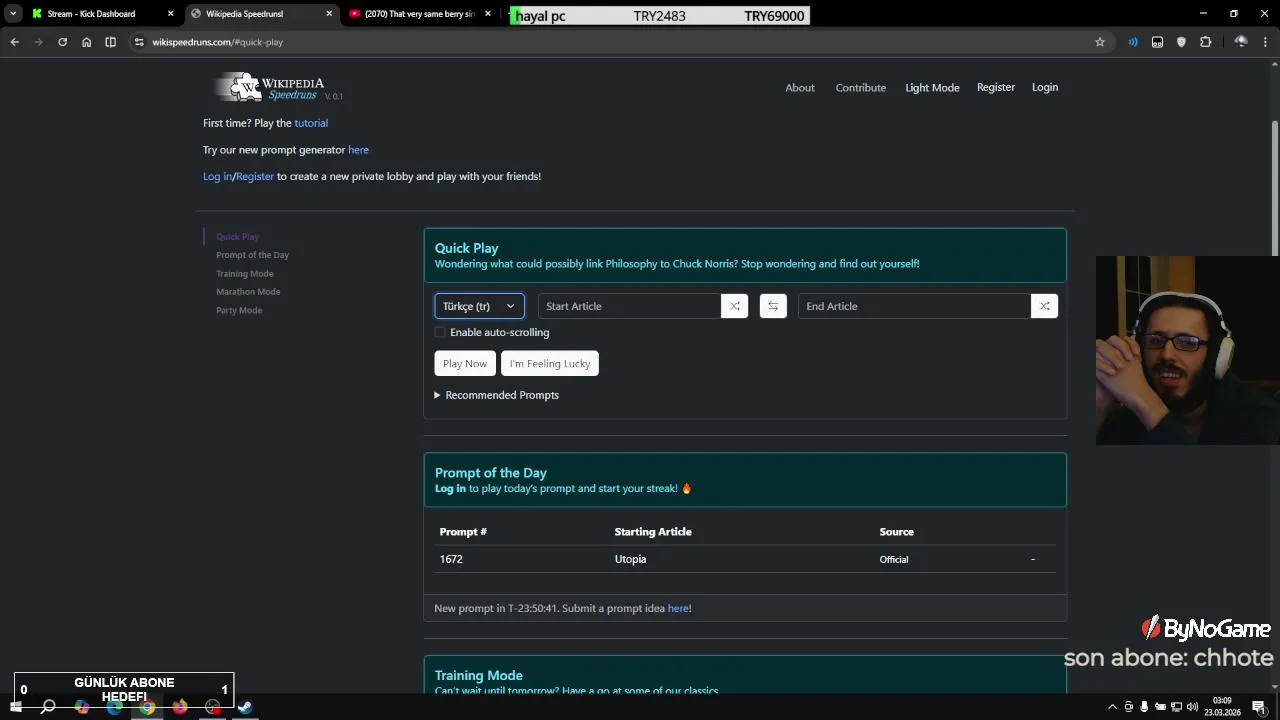Click the browser address bar URL

[x=217, y=42]
